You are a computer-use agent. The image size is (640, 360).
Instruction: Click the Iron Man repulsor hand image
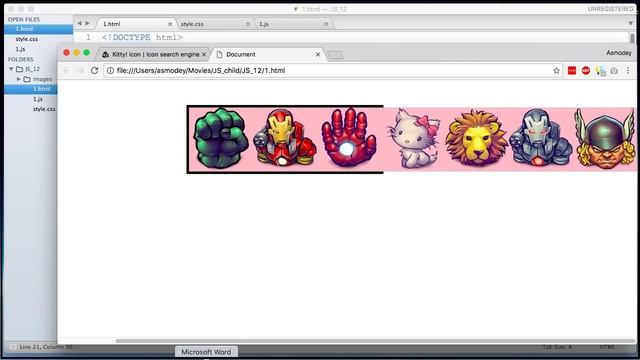(x=348, y=138)
